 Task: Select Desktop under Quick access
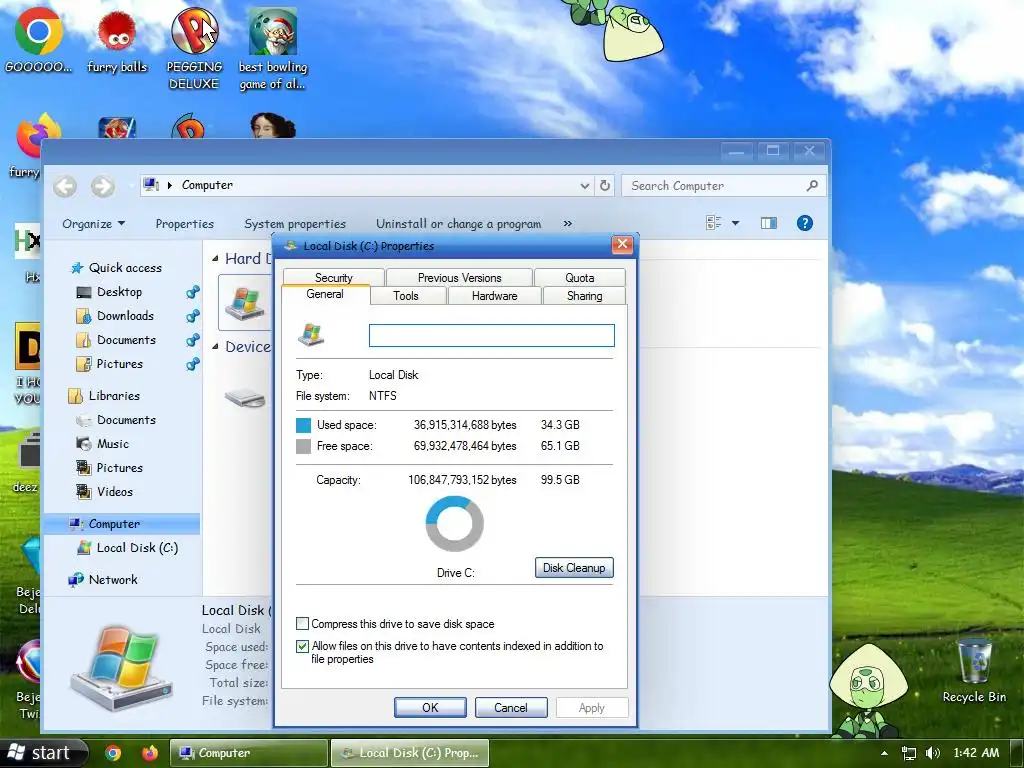pyautogui.click(x=120, y=292)
